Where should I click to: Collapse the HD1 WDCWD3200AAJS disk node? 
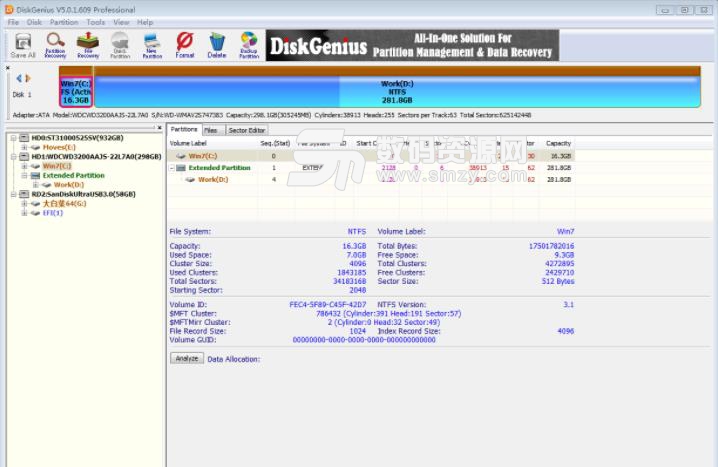tap(13, 157)
